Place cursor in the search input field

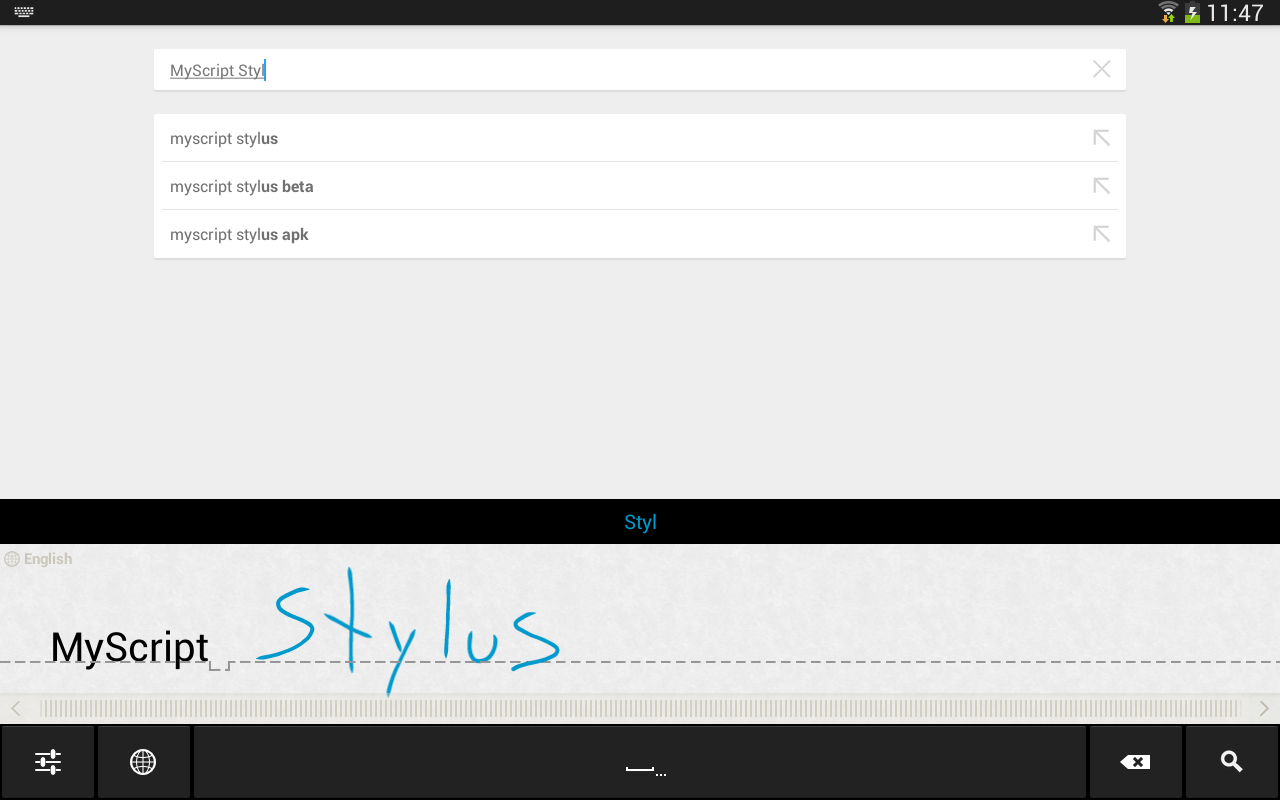coord(500,69)
